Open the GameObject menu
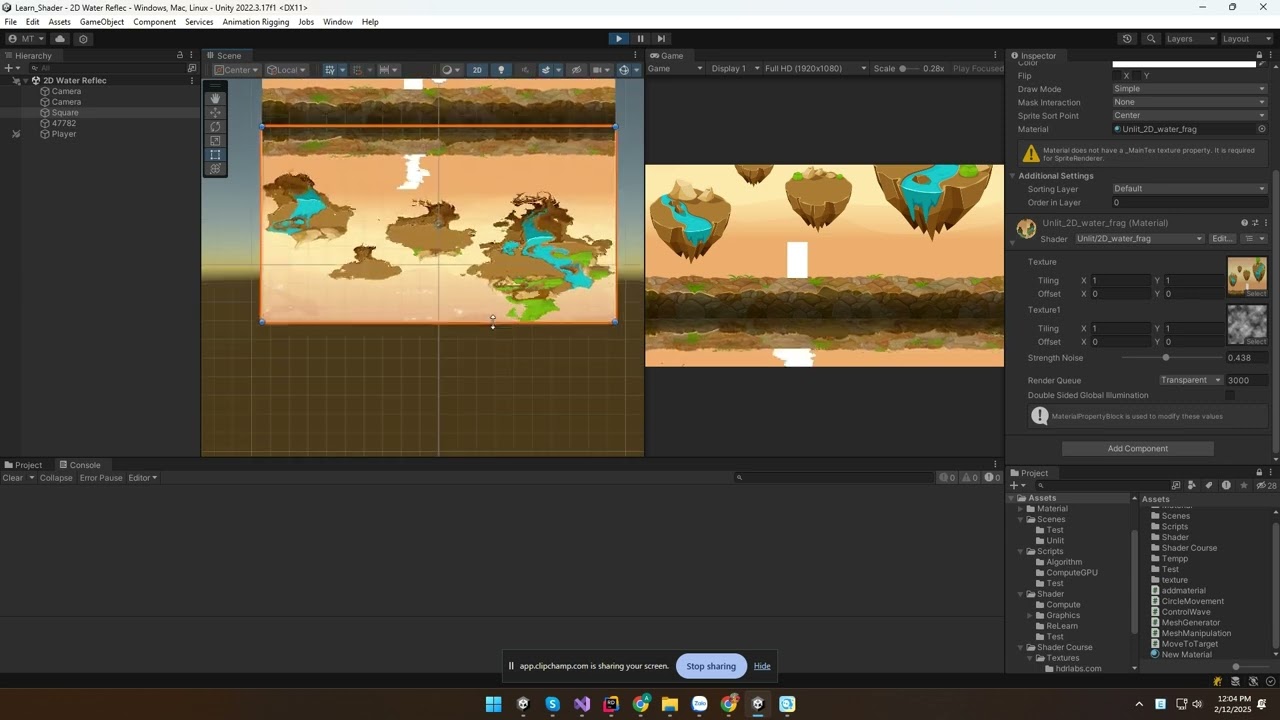Screen dimensions: 1280x720 tap(102, 22)
